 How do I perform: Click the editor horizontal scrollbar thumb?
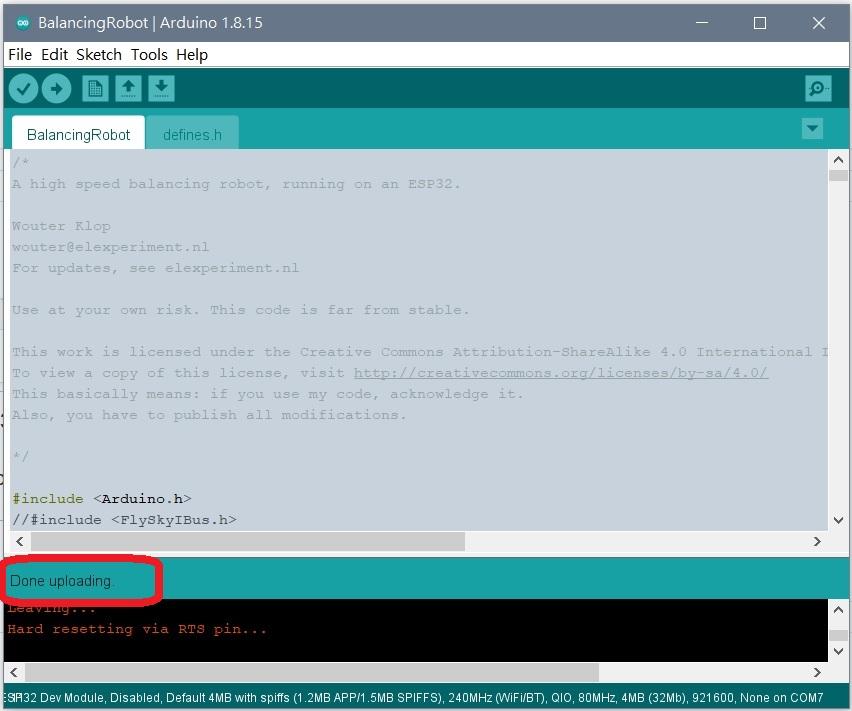[248, 542]
